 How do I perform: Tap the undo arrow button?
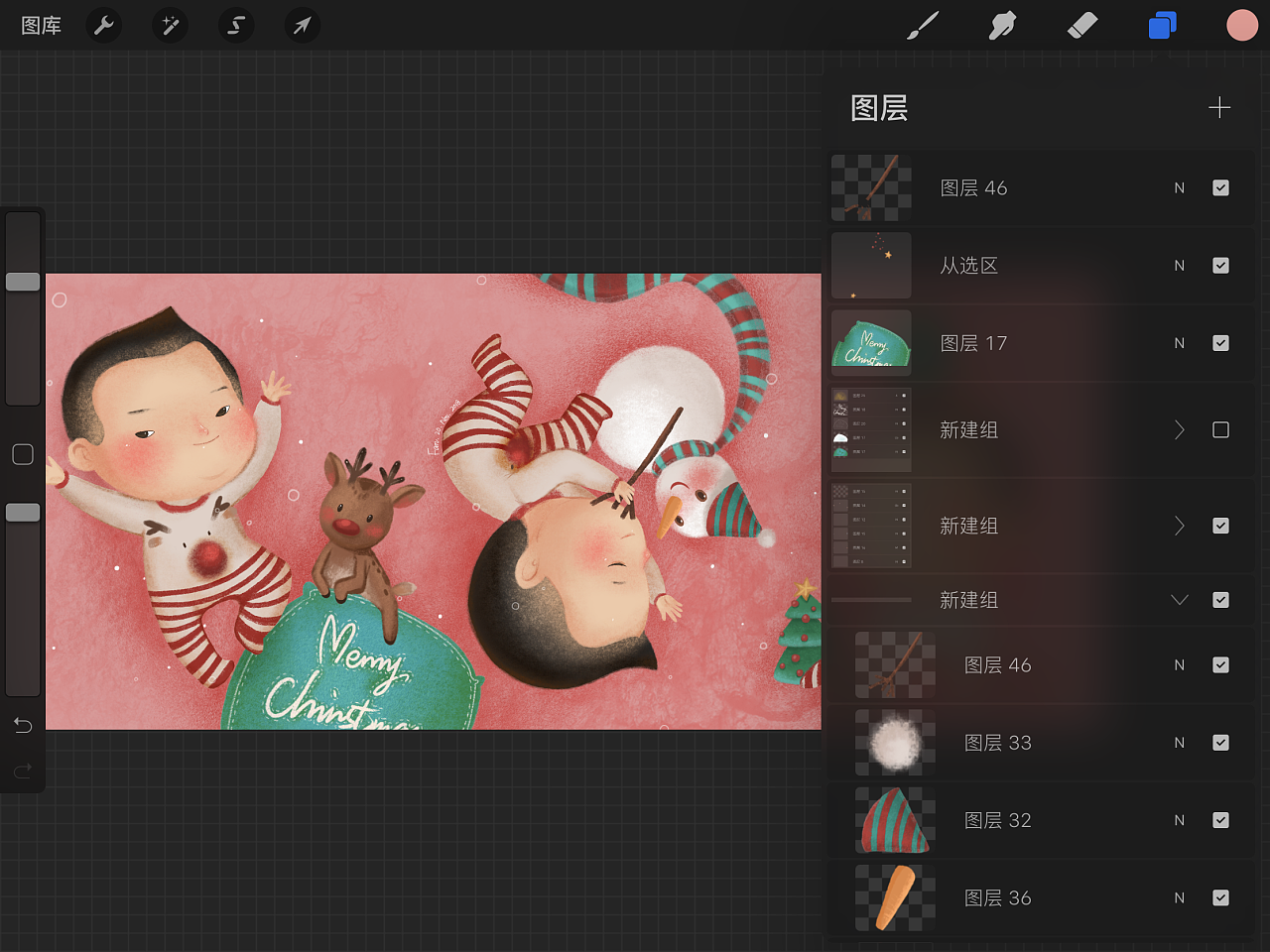click(23, 726)
